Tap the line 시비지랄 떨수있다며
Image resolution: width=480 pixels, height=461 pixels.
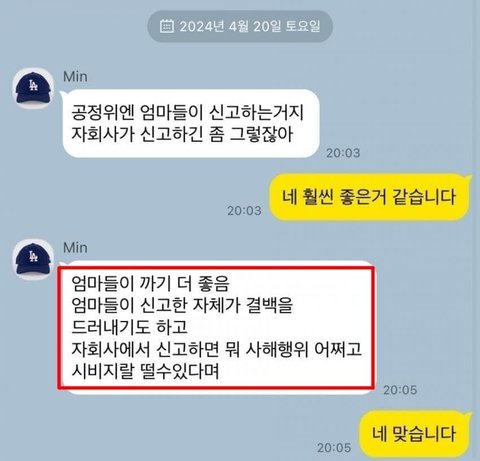click(145, 371)
